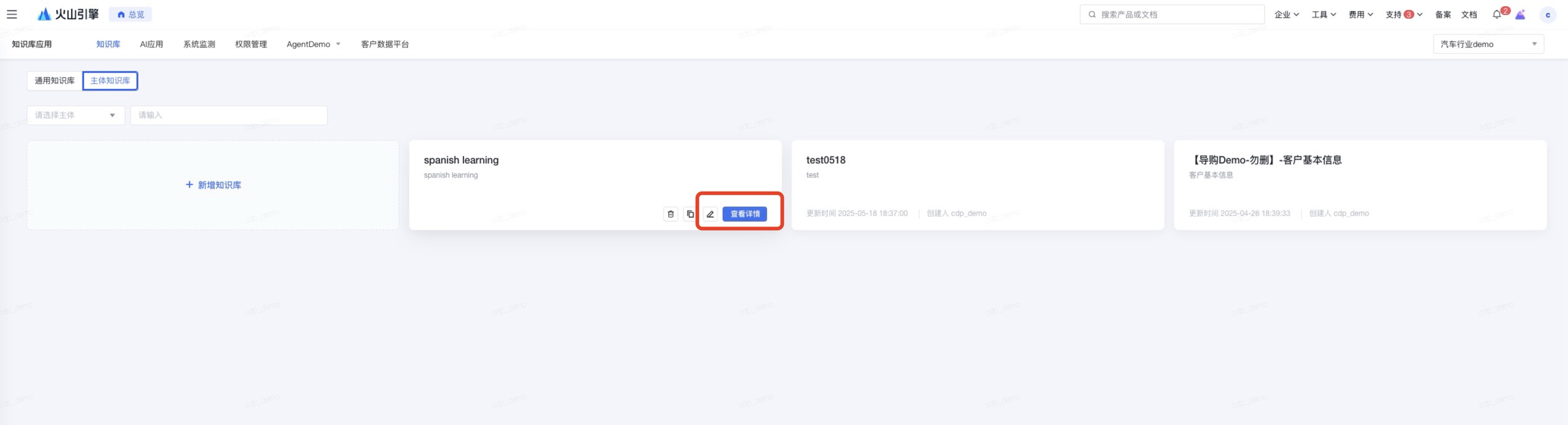Click the Volcano Engine logo

pos(68,14)
